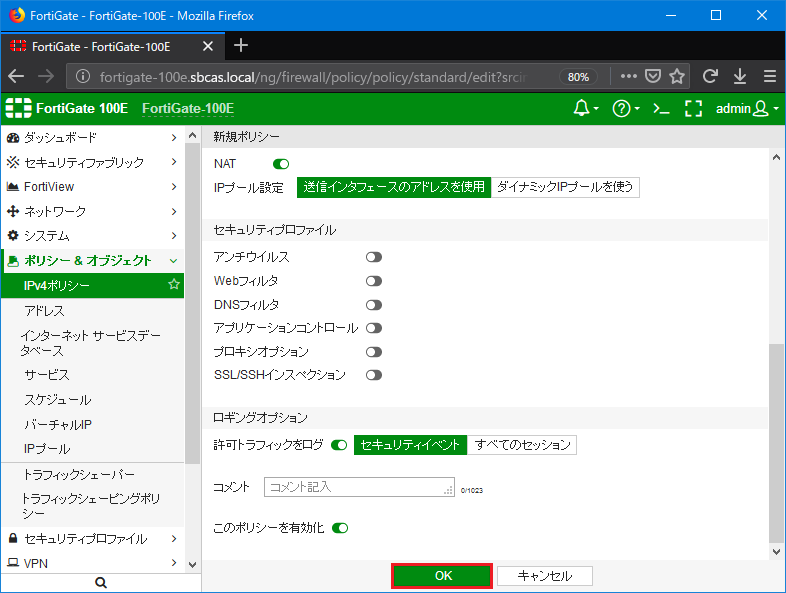Expand システム chevron
The image size is (786, 593).
(x=174, y=235)
